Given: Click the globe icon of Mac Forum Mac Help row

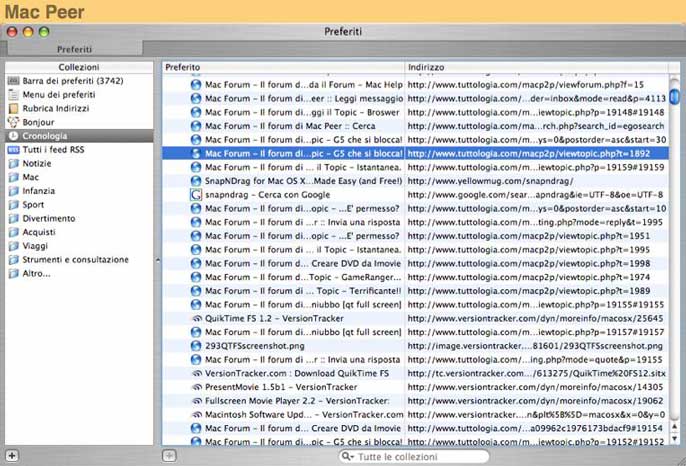Looking at the screenshot, I should click(196, 84).
